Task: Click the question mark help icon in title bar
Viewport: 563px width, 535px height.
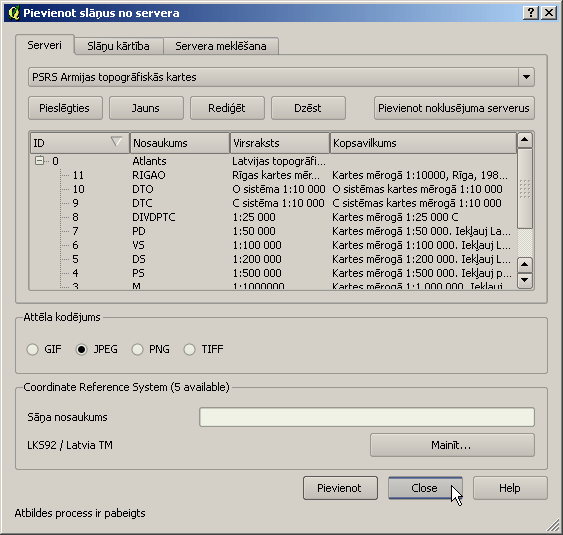Action: pyautogui.click(x=531, y=13)
